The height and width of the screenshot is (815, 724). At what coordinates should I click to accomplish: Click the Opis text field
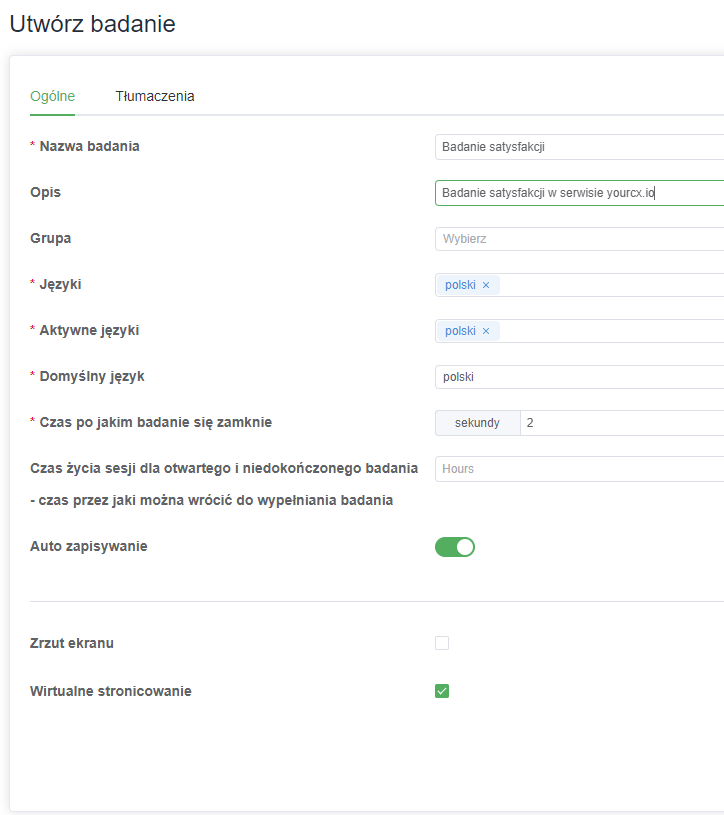[580, 193]
